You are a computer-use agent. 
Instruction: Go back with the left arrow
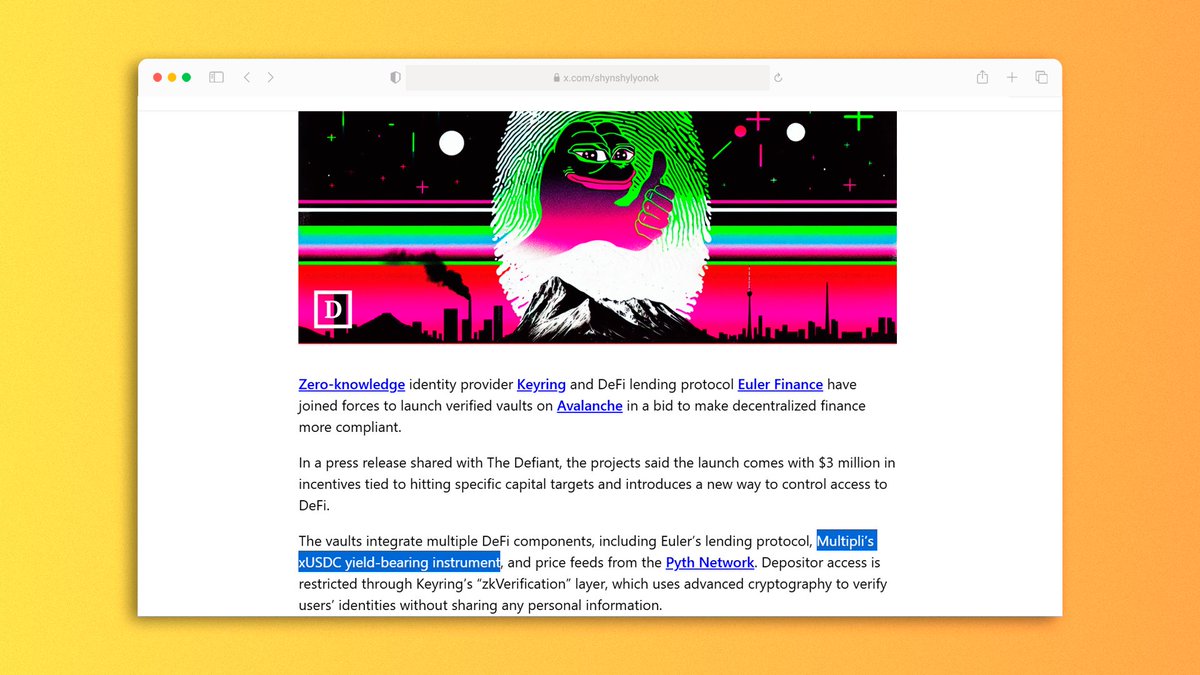[x=246, y=77]
